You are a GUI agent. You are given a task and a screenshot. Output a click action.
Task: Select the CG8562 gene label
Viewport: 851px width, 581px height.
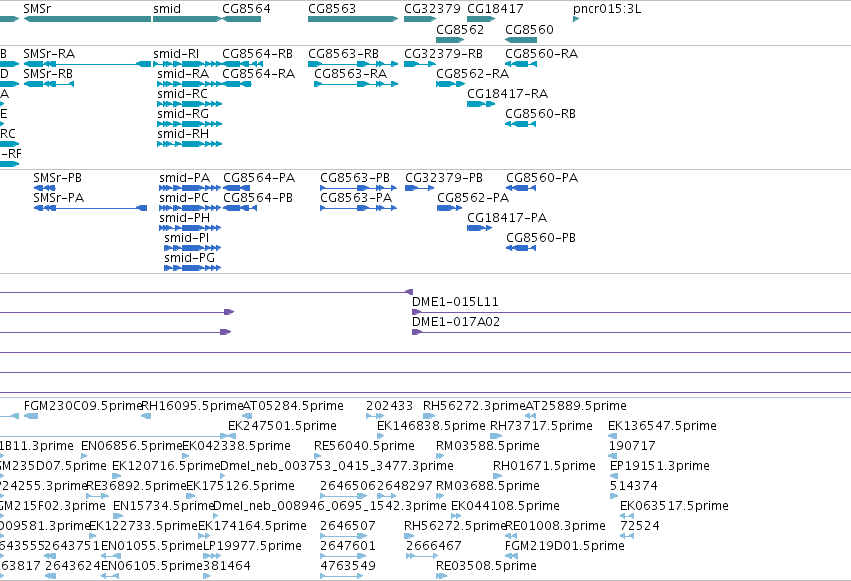460,29
